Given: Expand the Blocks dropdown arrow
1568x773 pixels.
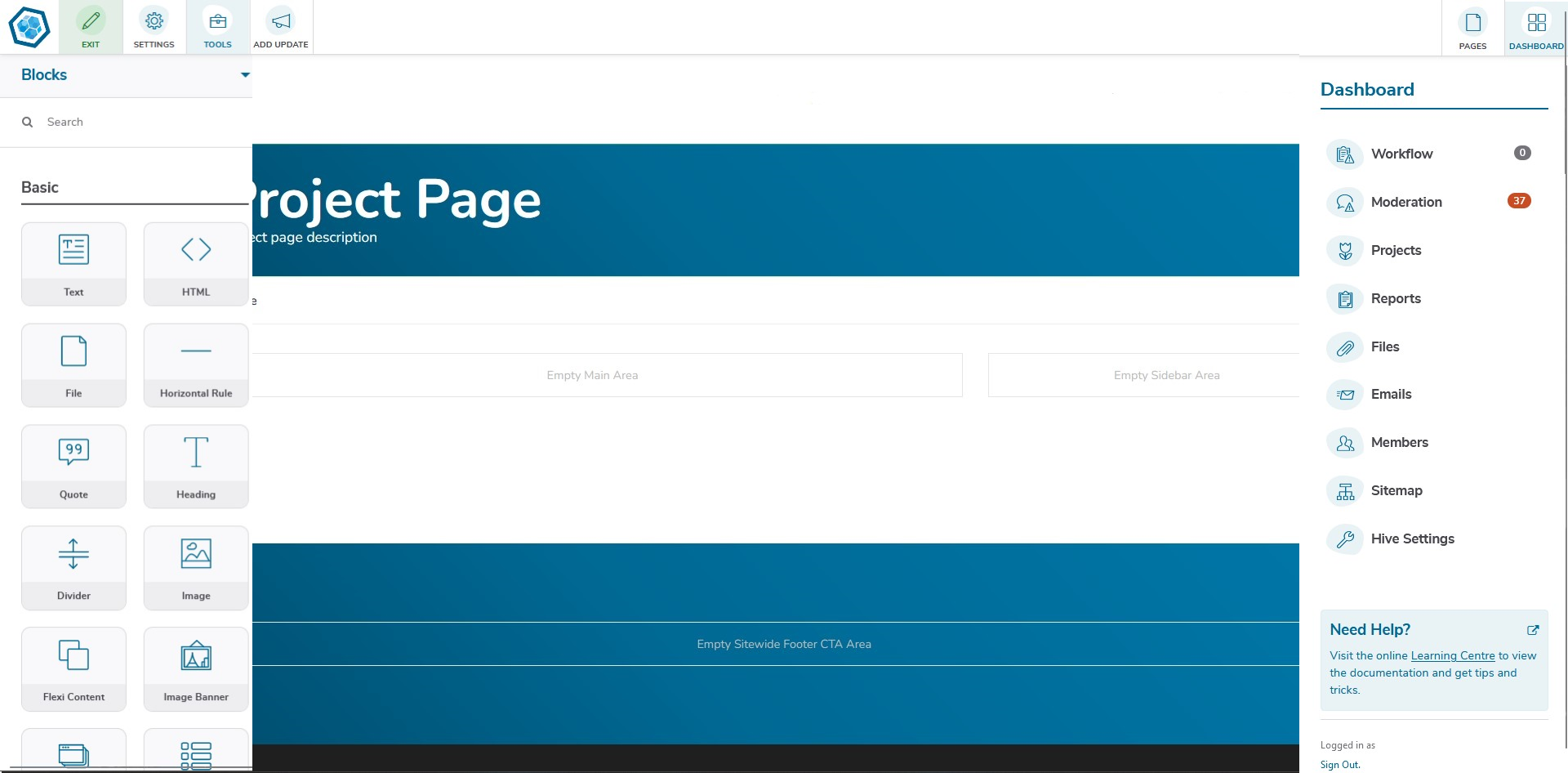Looking at the screenshot, I should point(245,75).
